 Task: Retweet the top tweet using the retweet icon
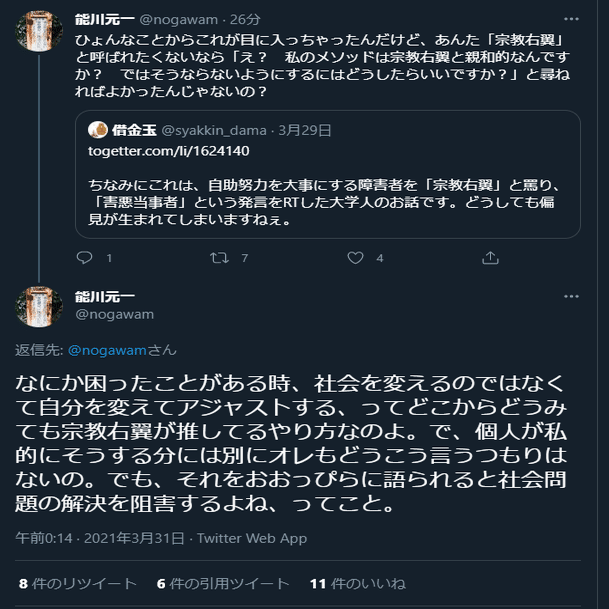pos(219,257)
